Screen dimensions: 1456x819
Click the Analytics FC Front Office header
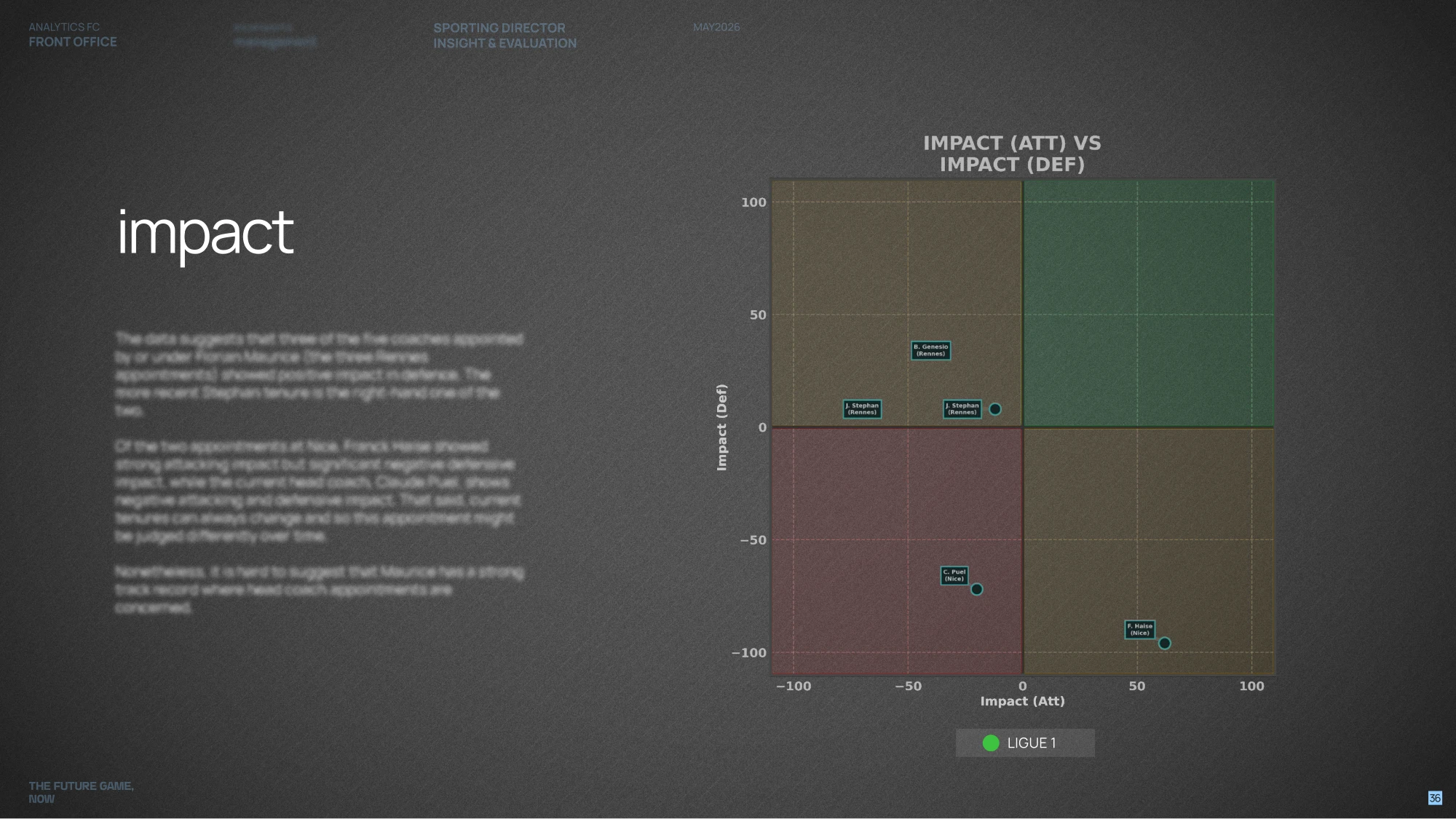pyautogui.click(x=73, y=35)
